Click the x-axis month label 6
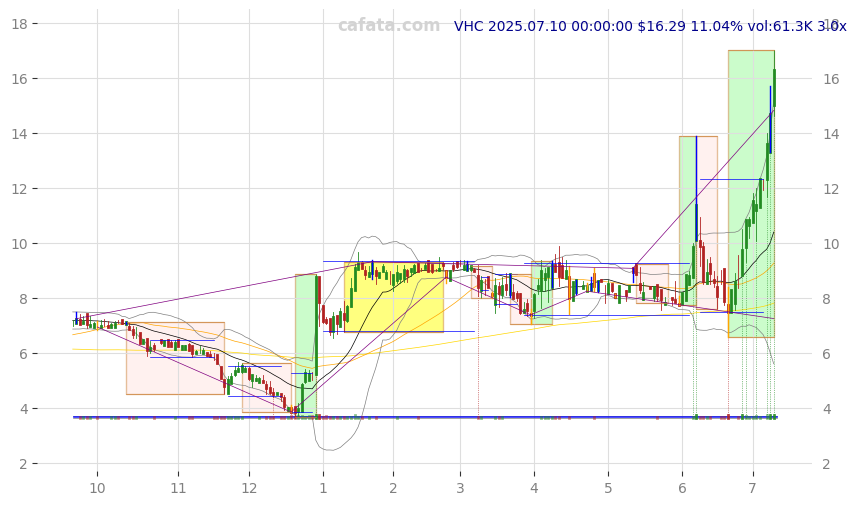Screen dimensions: 857x505 tap(682, 488)
